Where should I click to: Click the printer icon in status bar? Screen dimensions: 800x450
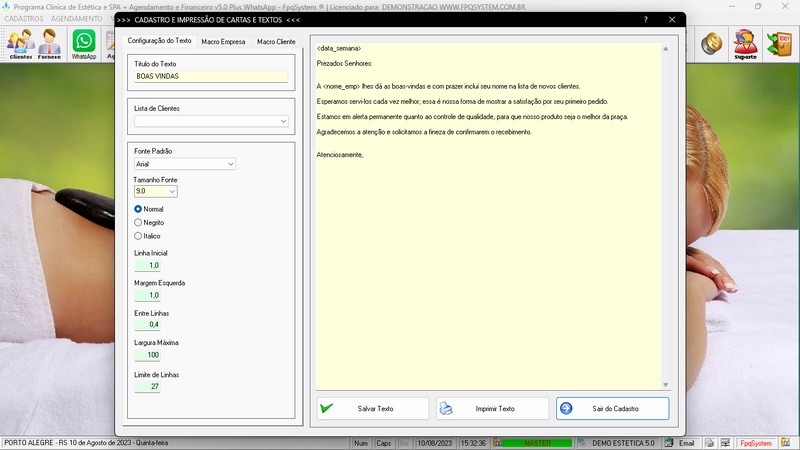[709, 443]
